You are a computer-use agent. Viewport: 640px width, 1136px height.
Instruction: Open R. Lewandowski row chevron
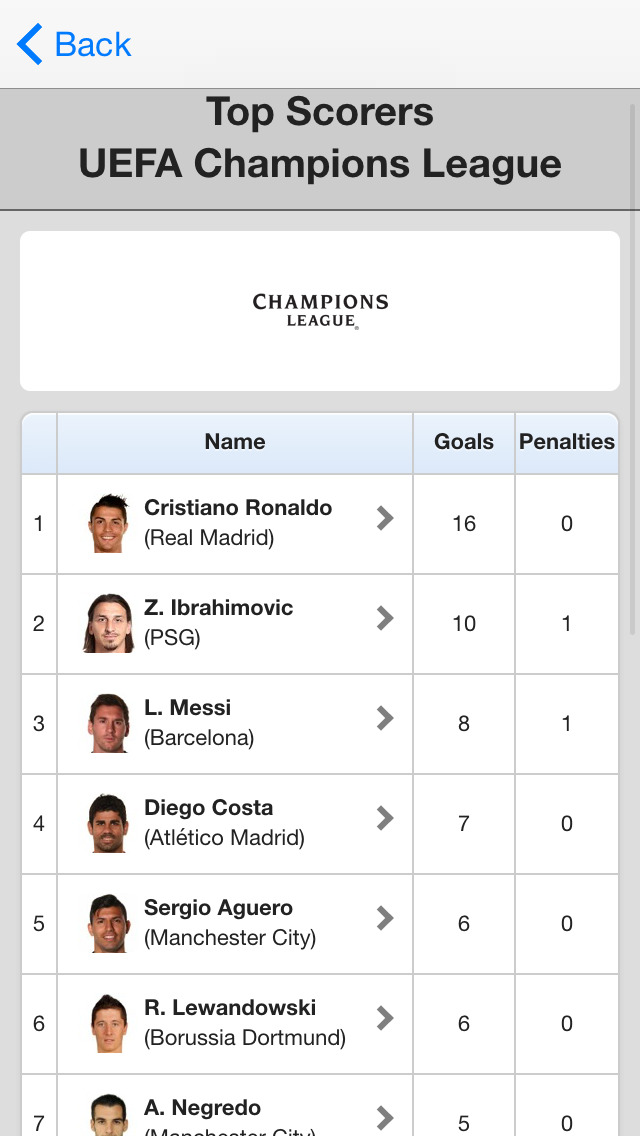tap(385, 1018)
